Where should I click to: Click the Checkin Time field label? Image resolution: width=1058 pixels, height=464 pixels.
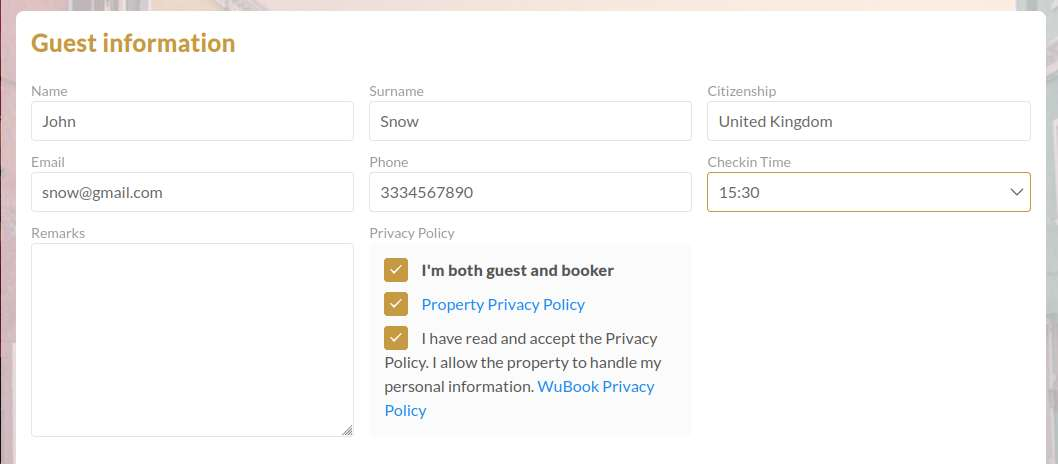click(x=749, y=162)
